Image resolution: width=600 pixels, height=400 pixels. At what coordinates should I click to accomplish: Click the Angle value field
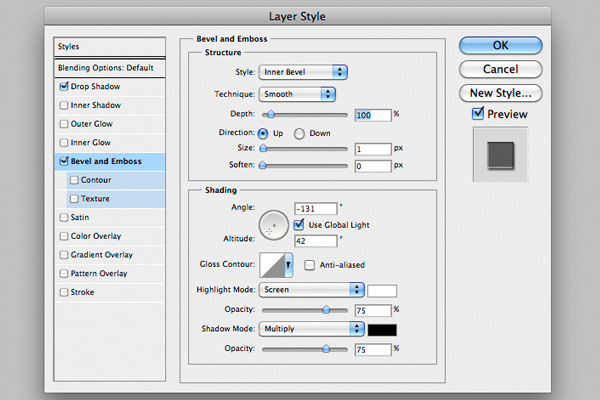tap(316, 209)
